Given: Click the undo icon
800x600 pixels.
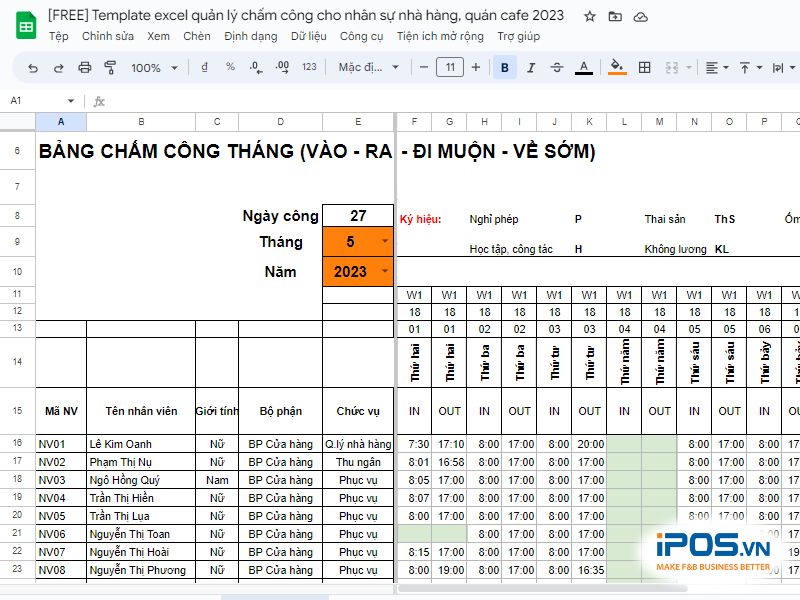Looking at the screenshot, I should [33, 67].
